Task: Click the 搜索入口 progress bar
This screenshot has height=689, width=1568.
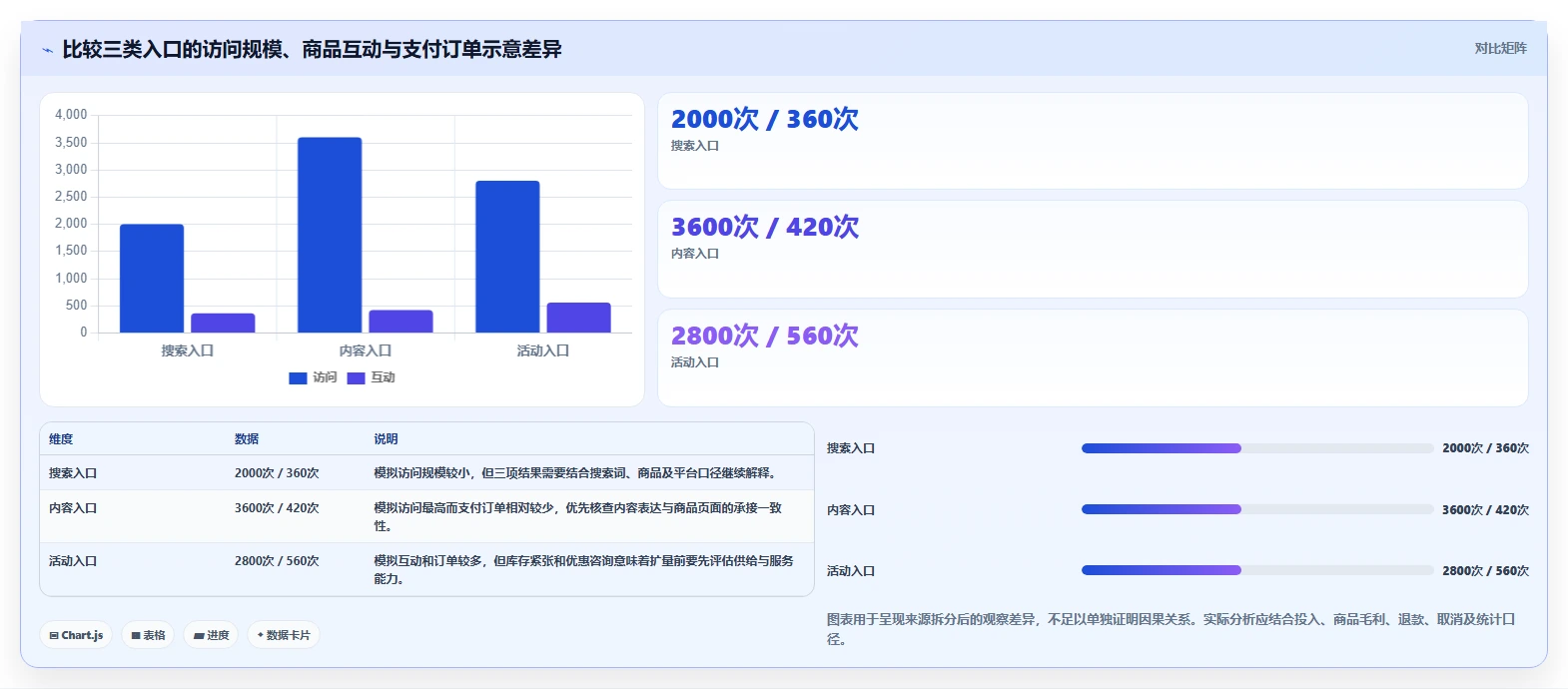Action: tap(1257, 448)
